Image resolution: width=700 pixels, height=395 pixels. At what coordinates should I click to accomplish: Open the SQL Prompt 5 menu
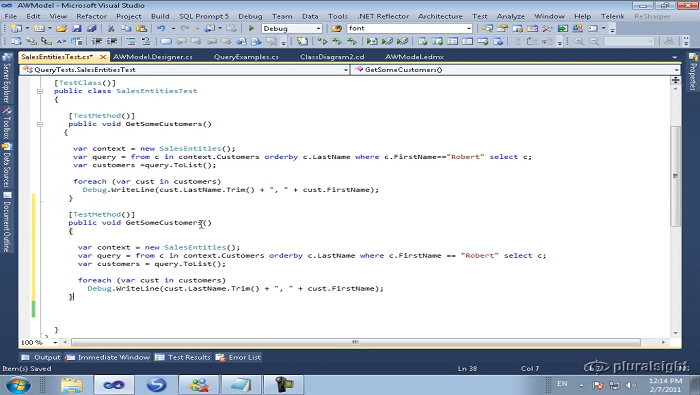(204, 16)
